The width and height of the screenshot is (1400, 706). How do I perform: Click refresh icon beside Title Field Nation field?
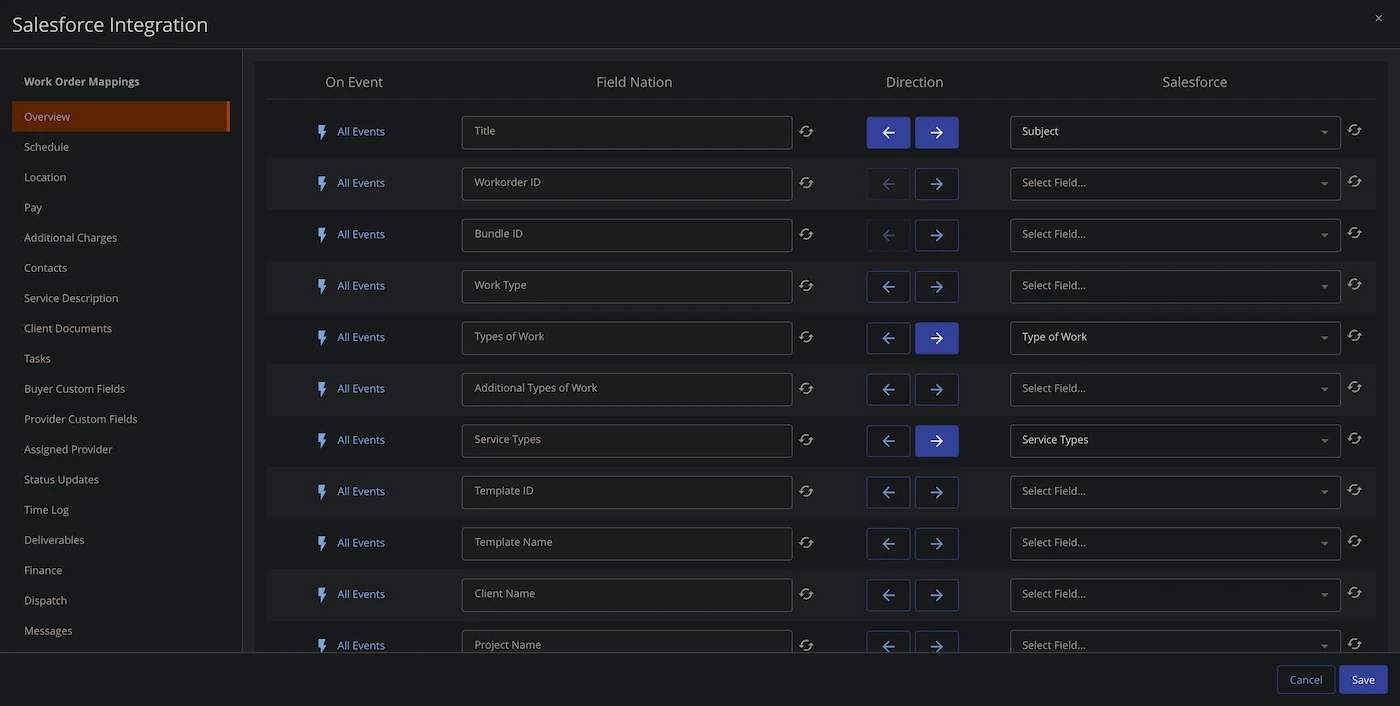(x=806, y=132)
